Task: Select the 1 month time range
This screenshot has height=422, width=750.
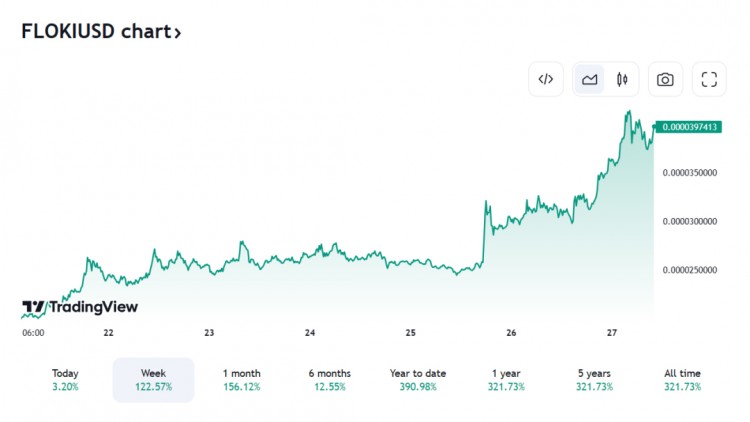Action: click(x=242, y=380)
